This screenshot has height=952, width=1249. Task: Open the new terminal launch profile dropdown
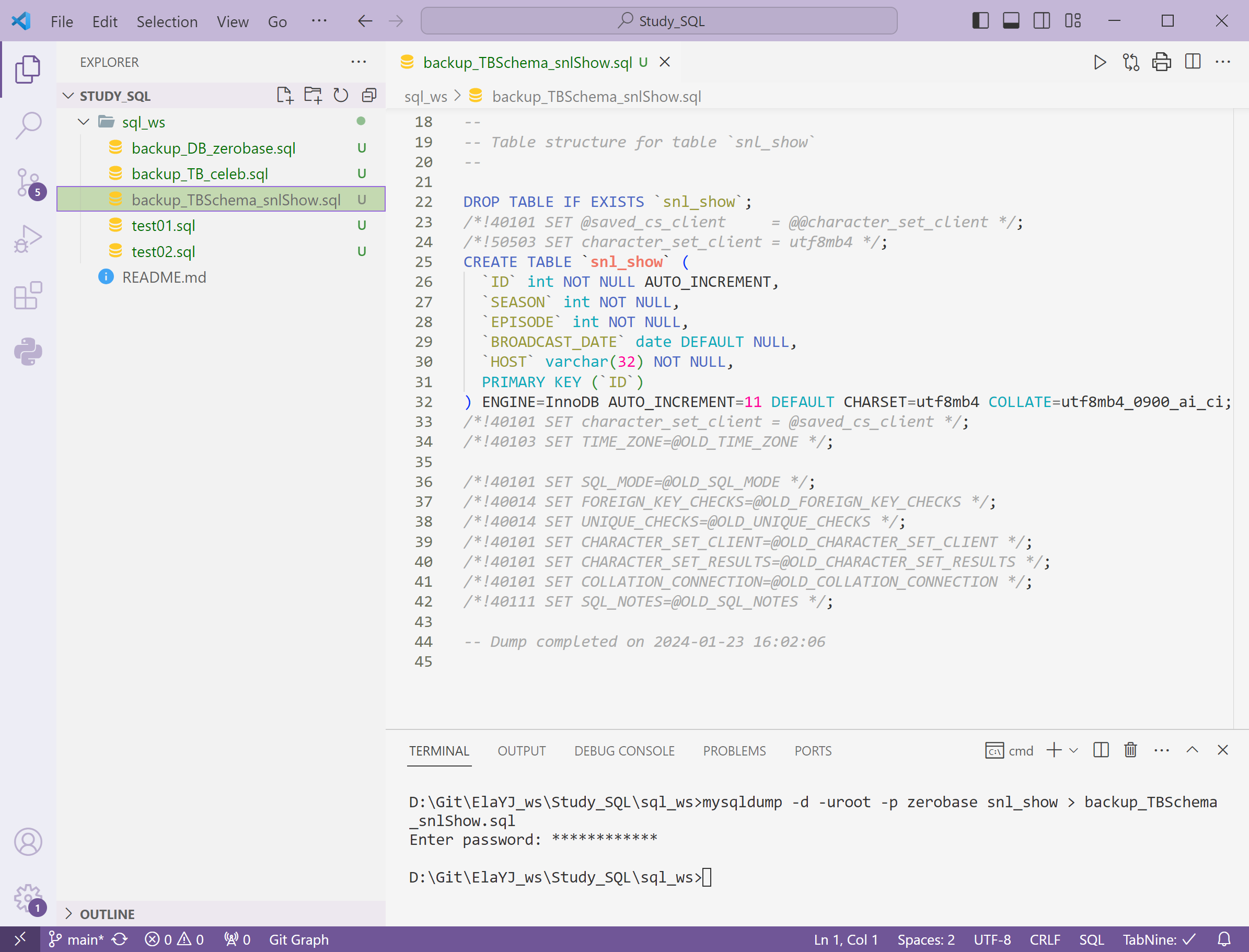[x=1073, y=750]
